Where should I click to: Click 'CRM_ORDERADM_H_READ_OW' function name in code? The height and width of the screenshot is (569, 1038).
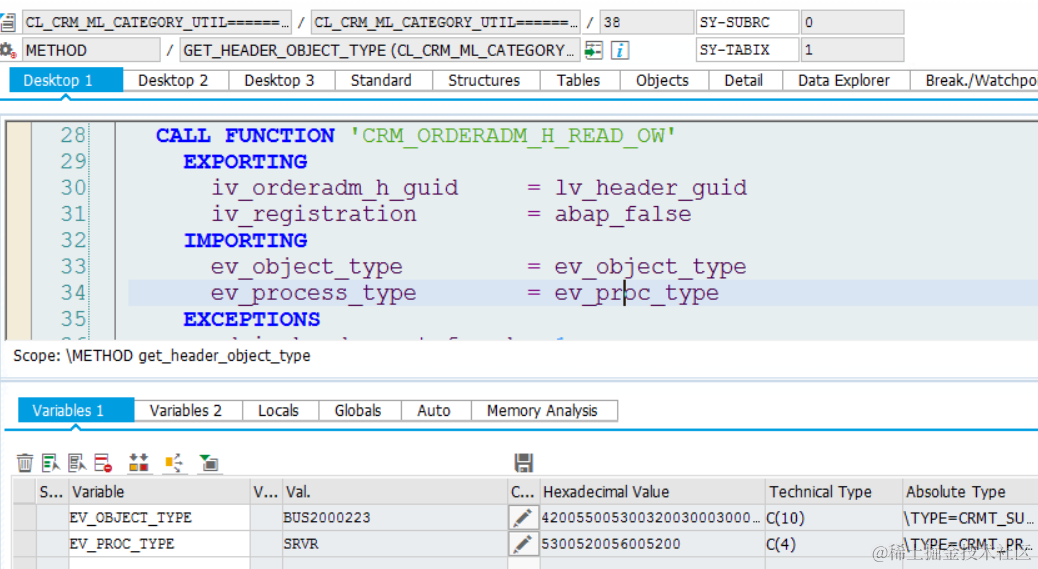click(x=512, y=136)
